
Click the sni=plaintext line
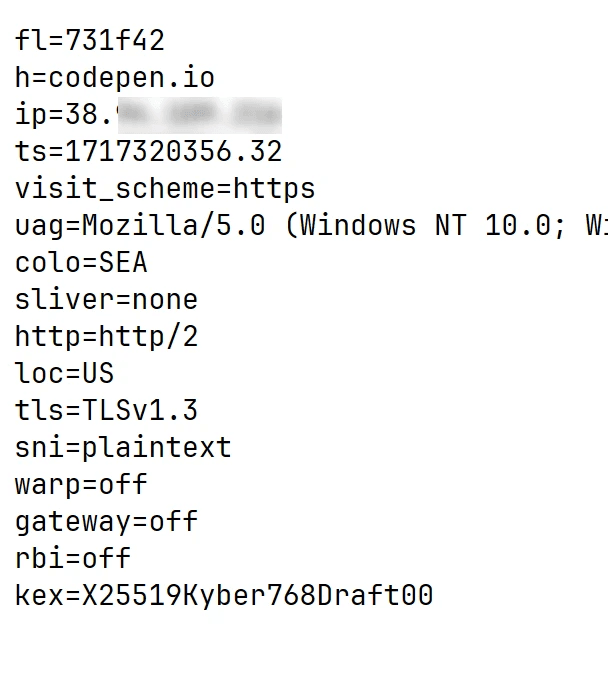(123, 448)
